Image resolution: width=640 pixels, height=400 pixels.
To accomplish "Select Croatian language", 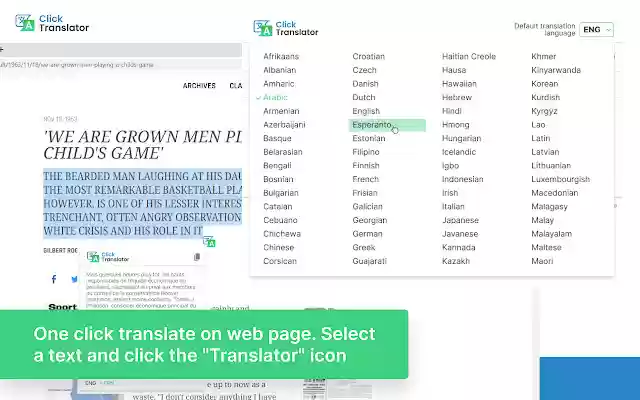I will click(369, 56).
